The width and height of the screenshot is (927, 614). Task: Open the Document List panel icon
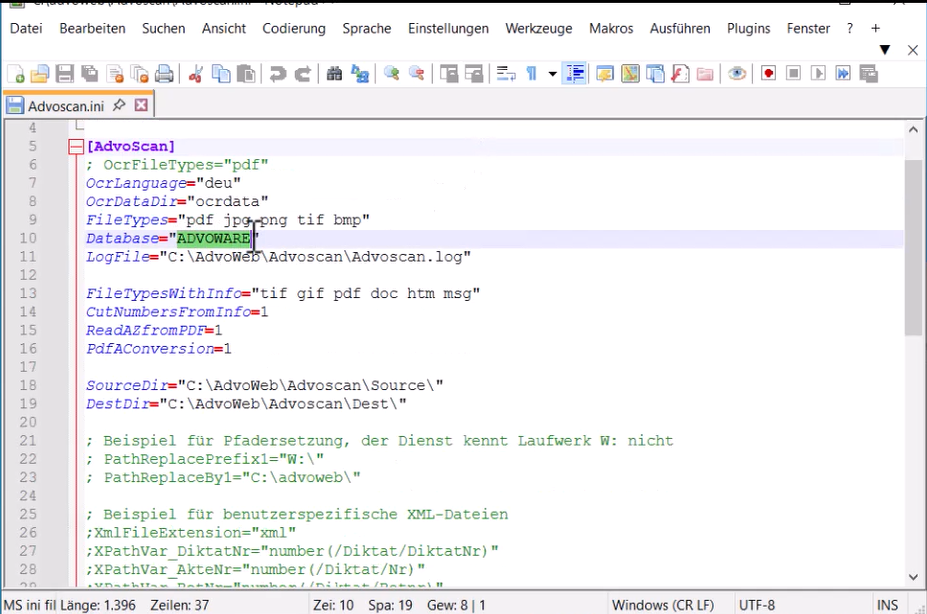click(x=655, y=74)
